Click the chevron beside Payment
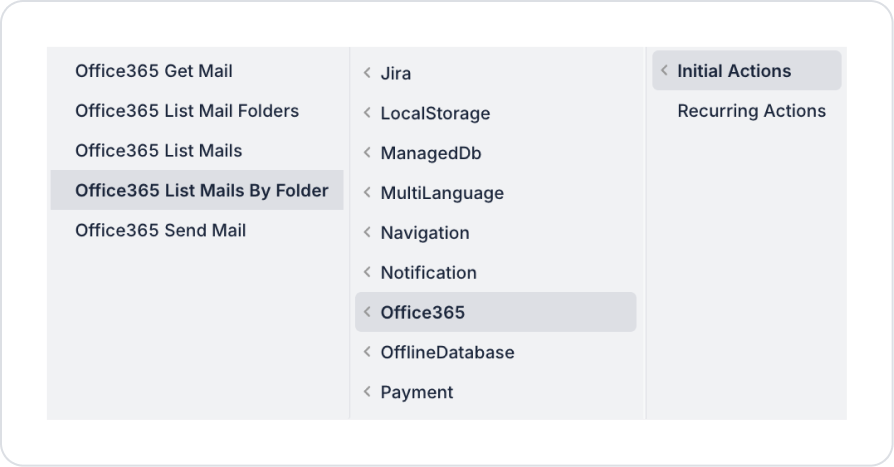Screen dimensions: 894x467 coord(367,392)
